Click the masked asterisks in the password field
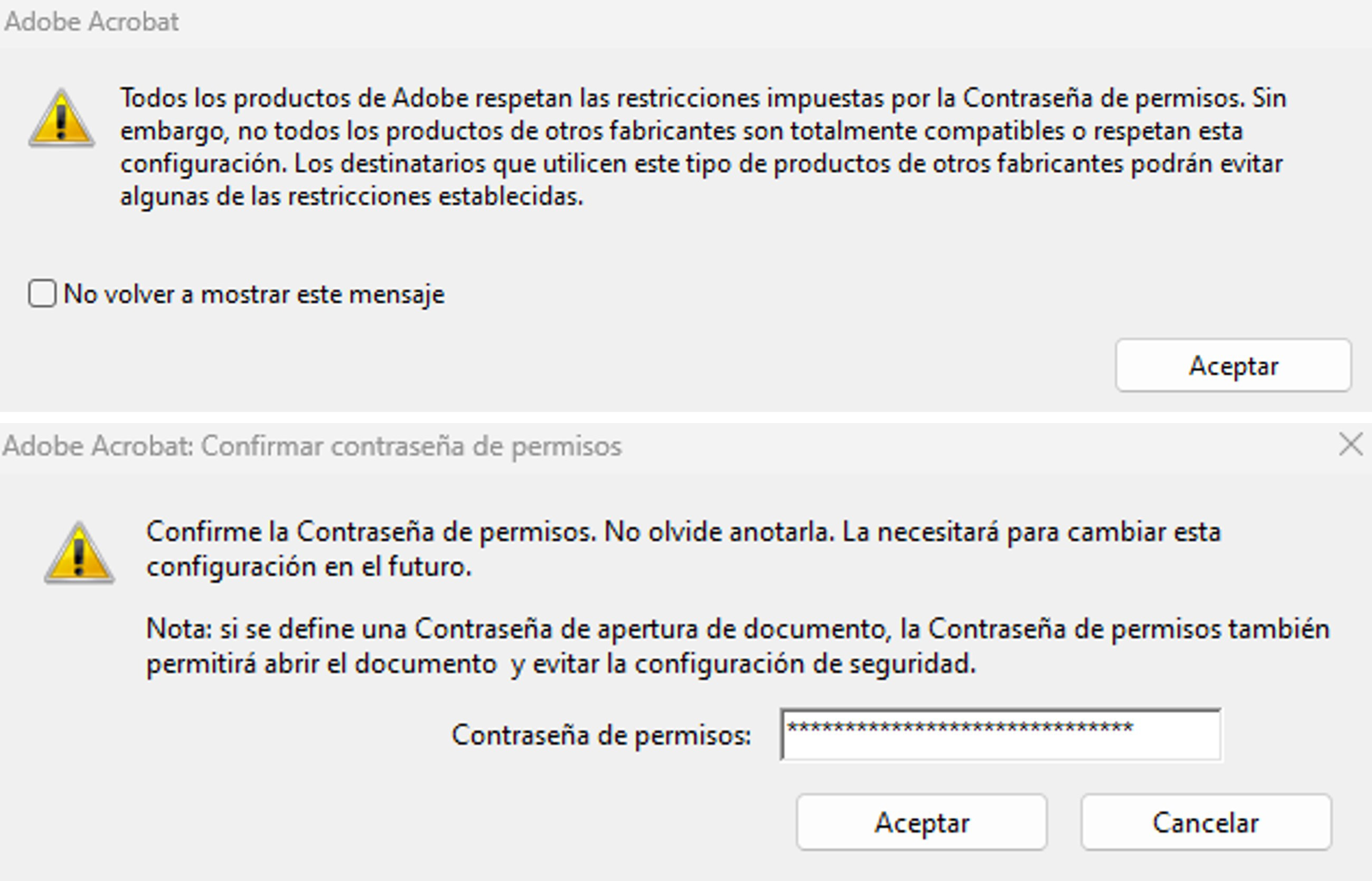The width and height of the screenshot is (1372, 881). (x=960, y=729)
